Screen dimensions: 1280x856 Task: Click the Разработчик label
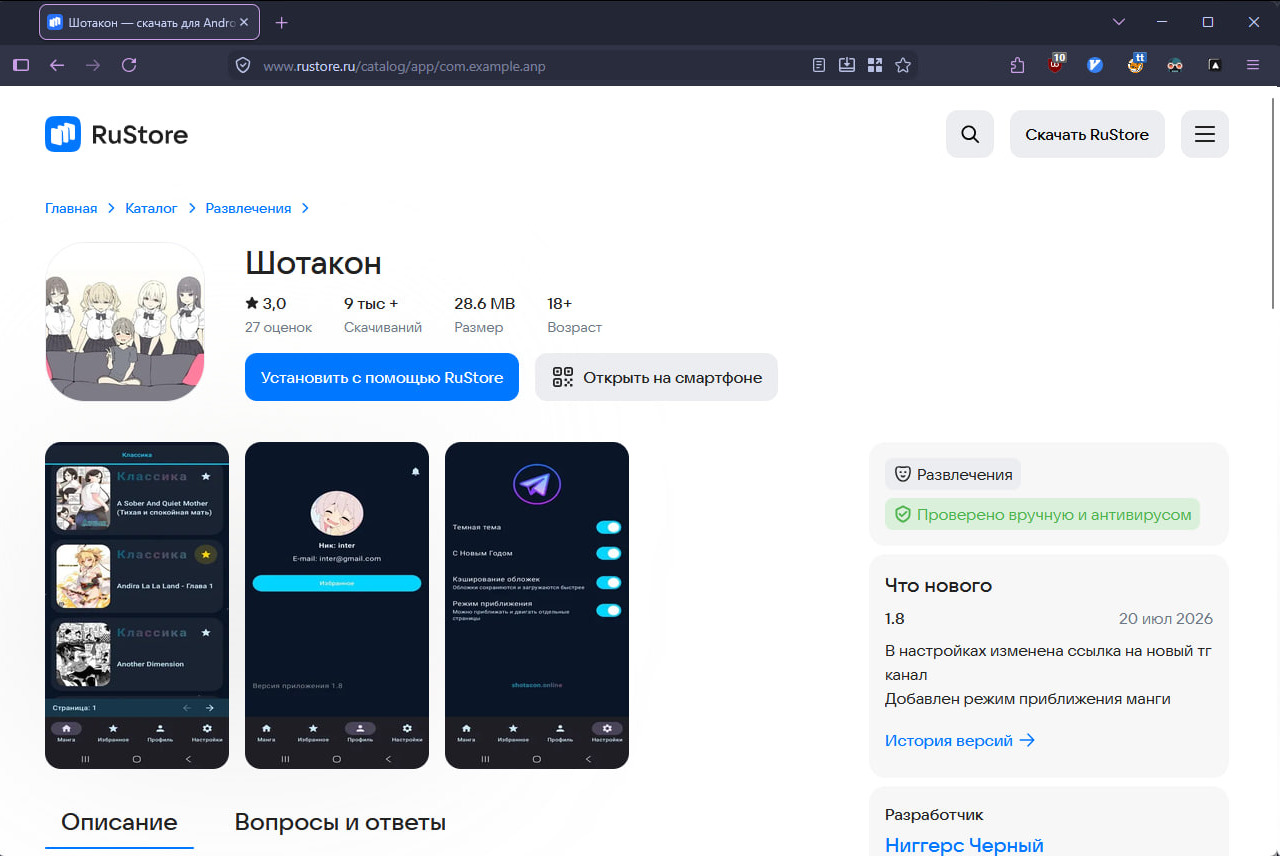click(x=935, y=815)
